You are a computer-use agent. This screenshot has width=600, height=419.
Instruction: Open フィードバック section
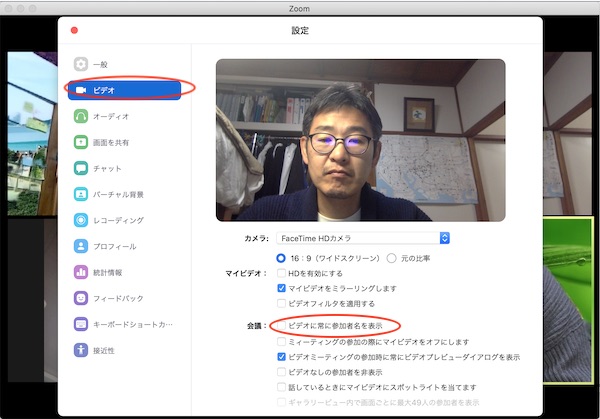click(x=118, y=298)
